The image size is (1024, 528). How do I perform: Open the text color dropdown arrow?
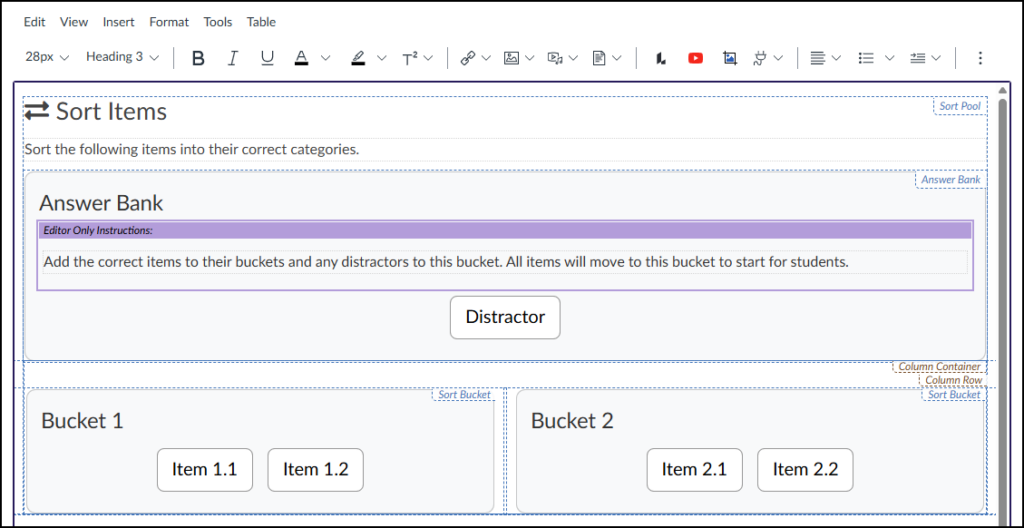click(325, 58)
